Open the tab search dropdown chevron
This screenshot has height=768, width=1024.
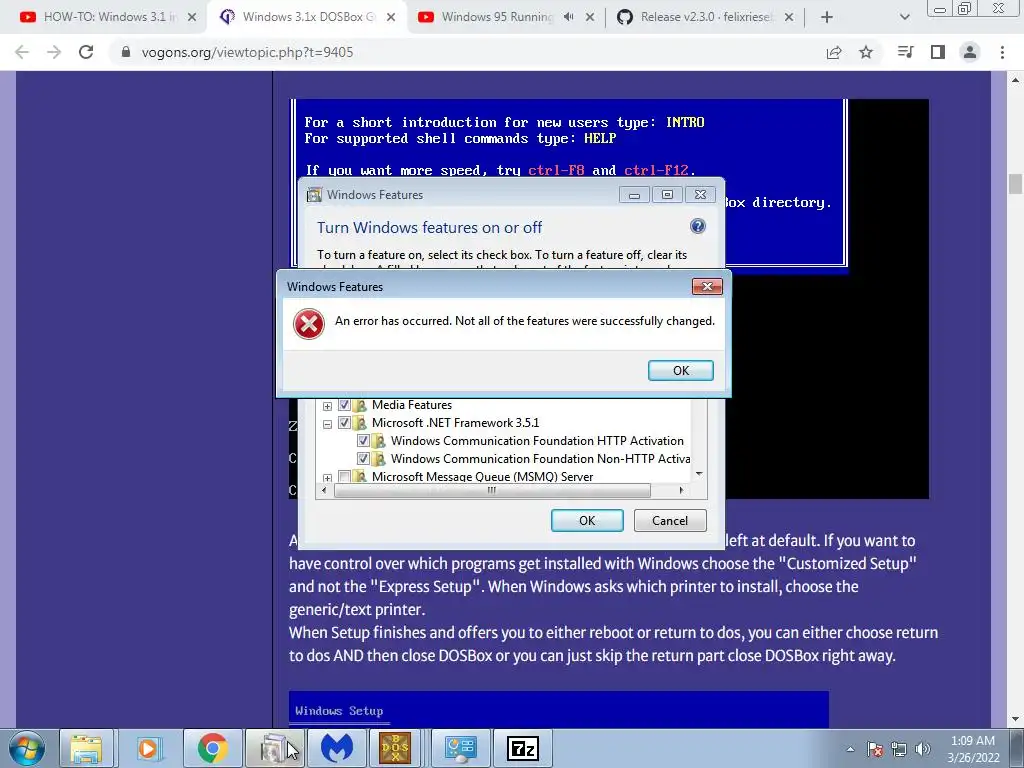click(904, 17)
